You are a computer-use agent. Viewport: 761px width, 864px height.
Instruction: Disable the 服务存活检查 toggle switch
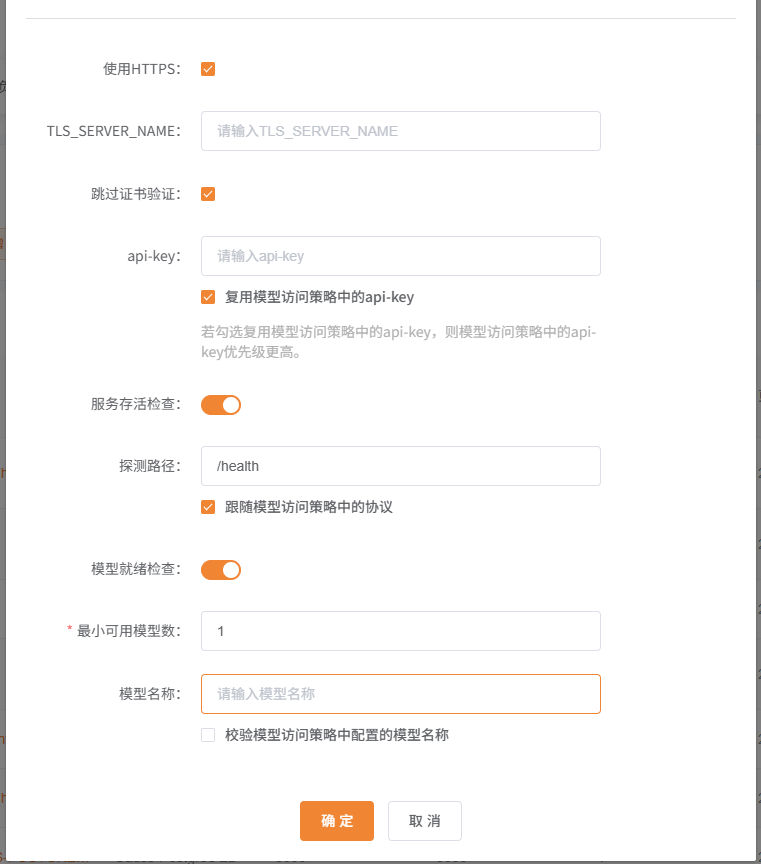(x=220, y=405)
